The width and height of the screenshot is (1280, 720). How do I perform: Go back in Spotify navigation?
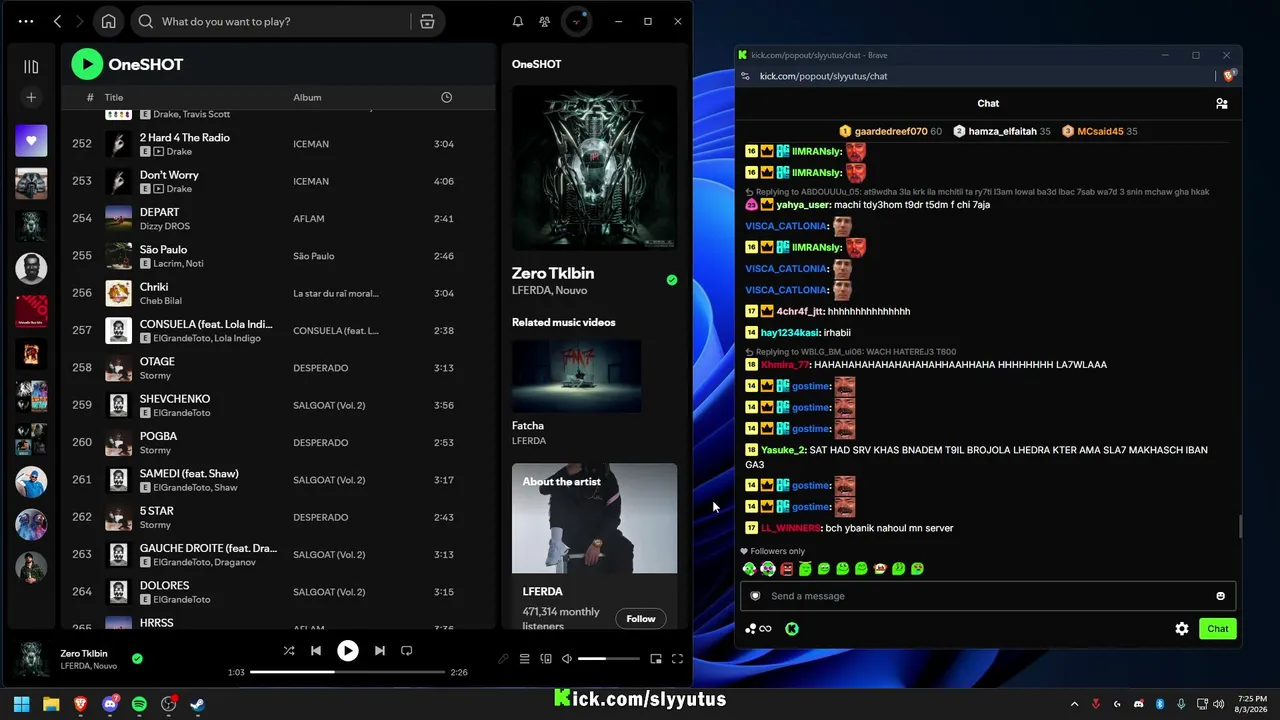click(x=57, y=21)
